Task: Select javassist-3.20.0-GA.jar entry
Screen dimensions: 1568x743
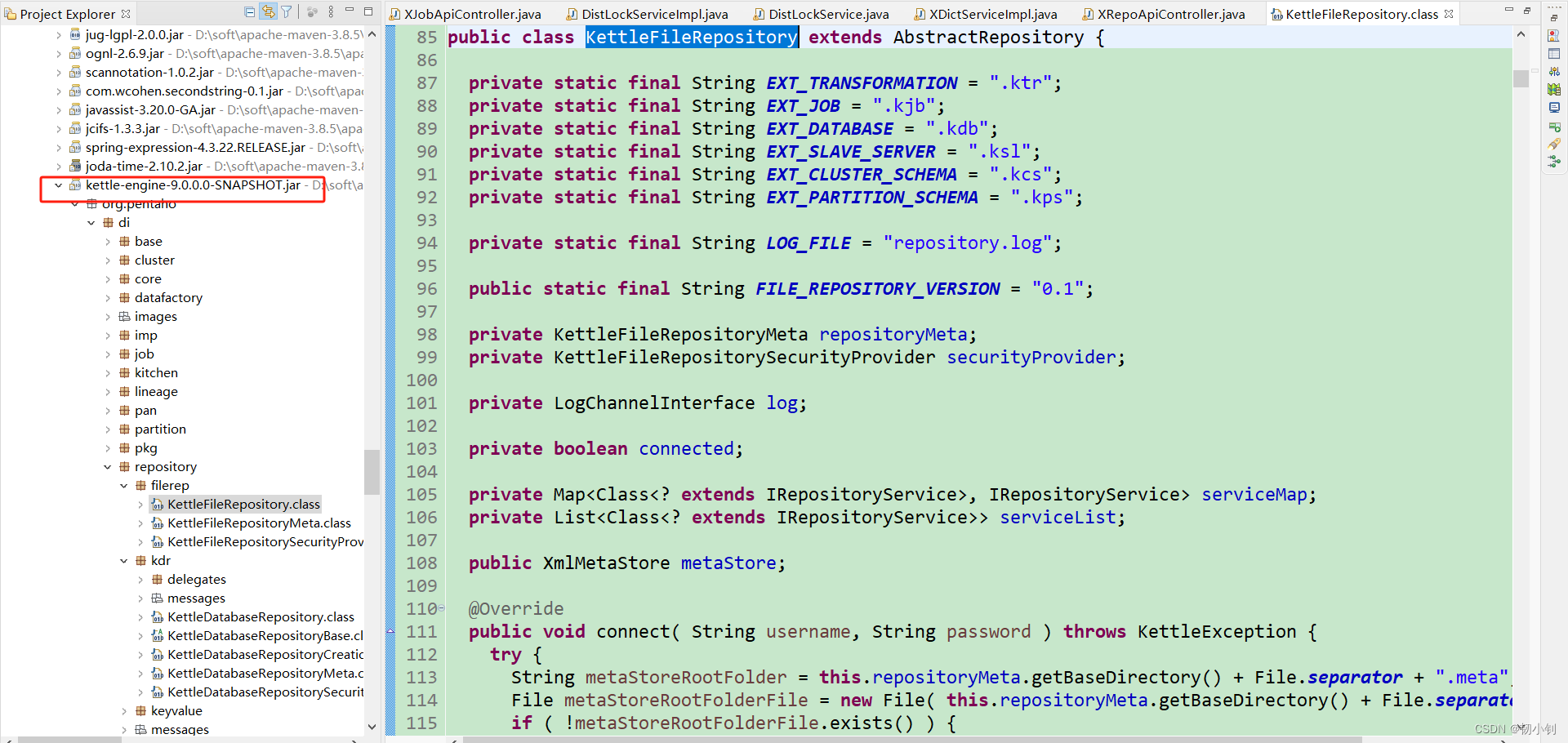Action: pos(150,110)
